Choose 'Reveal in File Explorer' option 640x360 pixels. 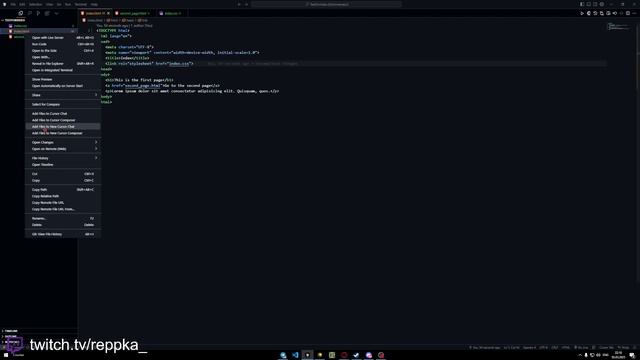click(x=63, y=64)
